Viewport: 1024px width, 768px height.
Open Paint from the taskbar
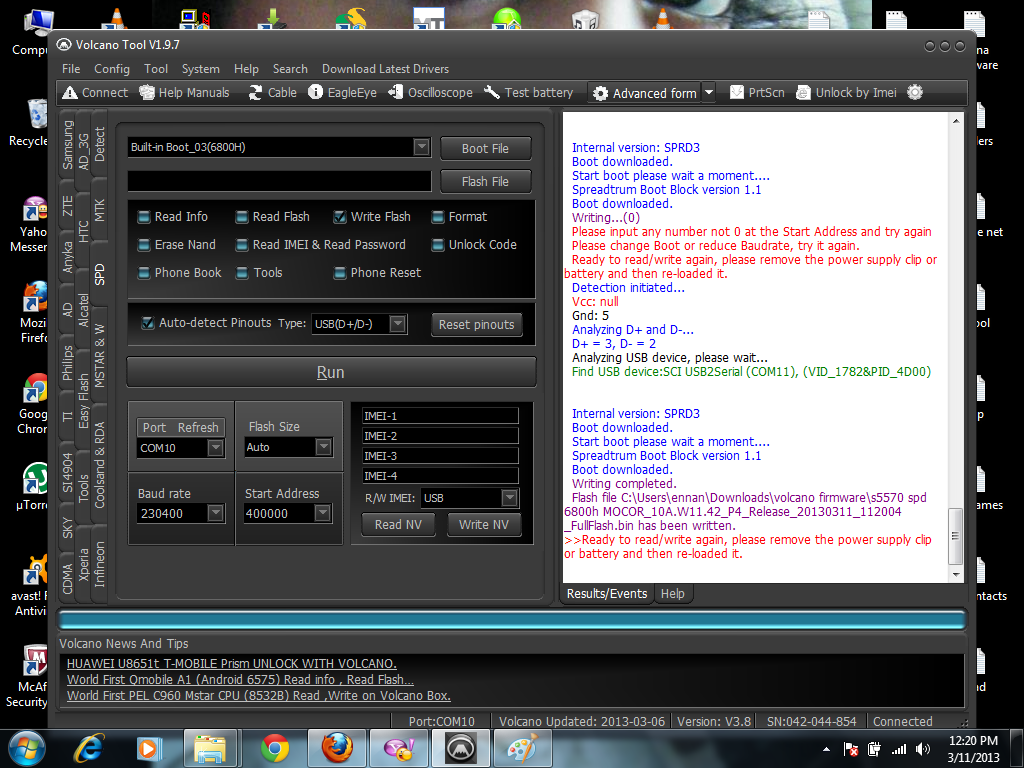[522, 748]
